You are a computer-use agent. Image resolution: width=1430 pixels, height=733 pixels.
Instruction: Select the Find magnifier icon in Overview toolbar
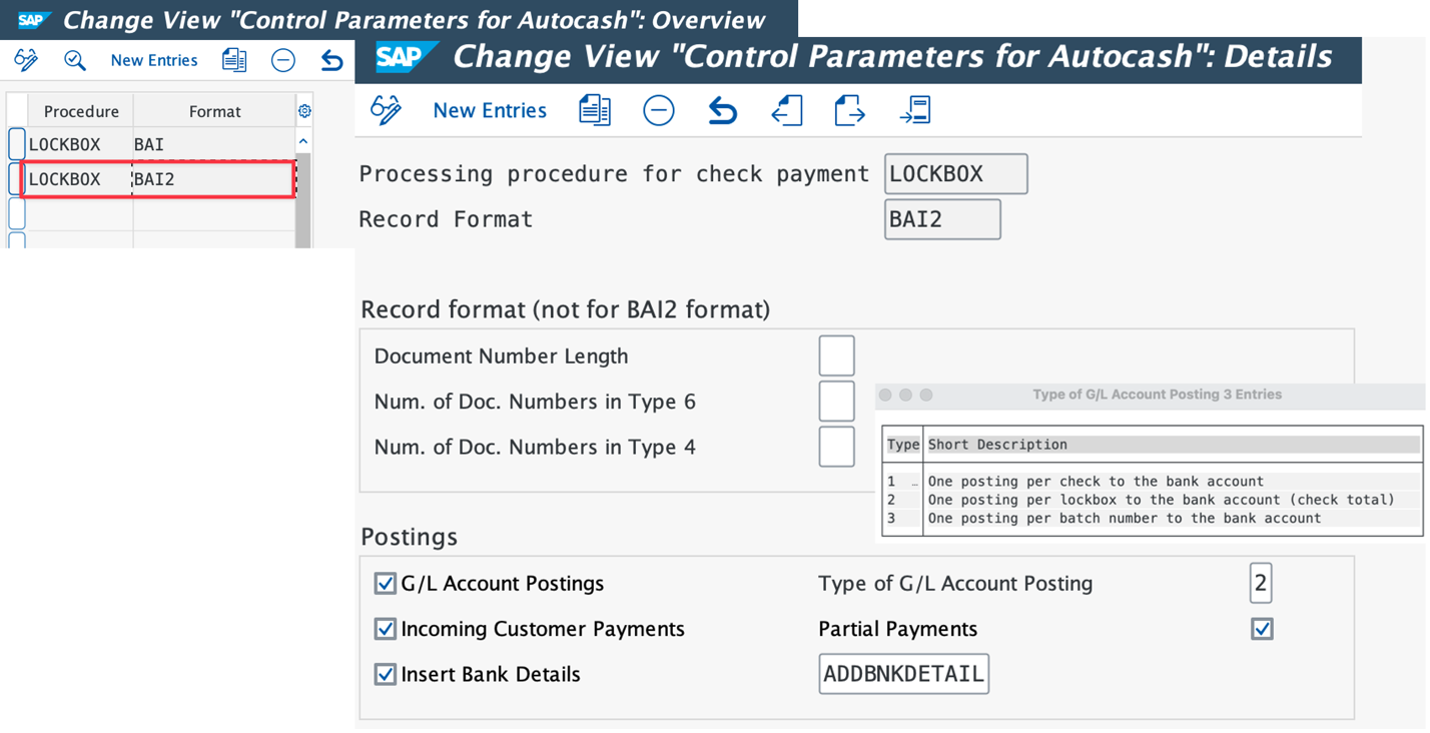point(75,60)
